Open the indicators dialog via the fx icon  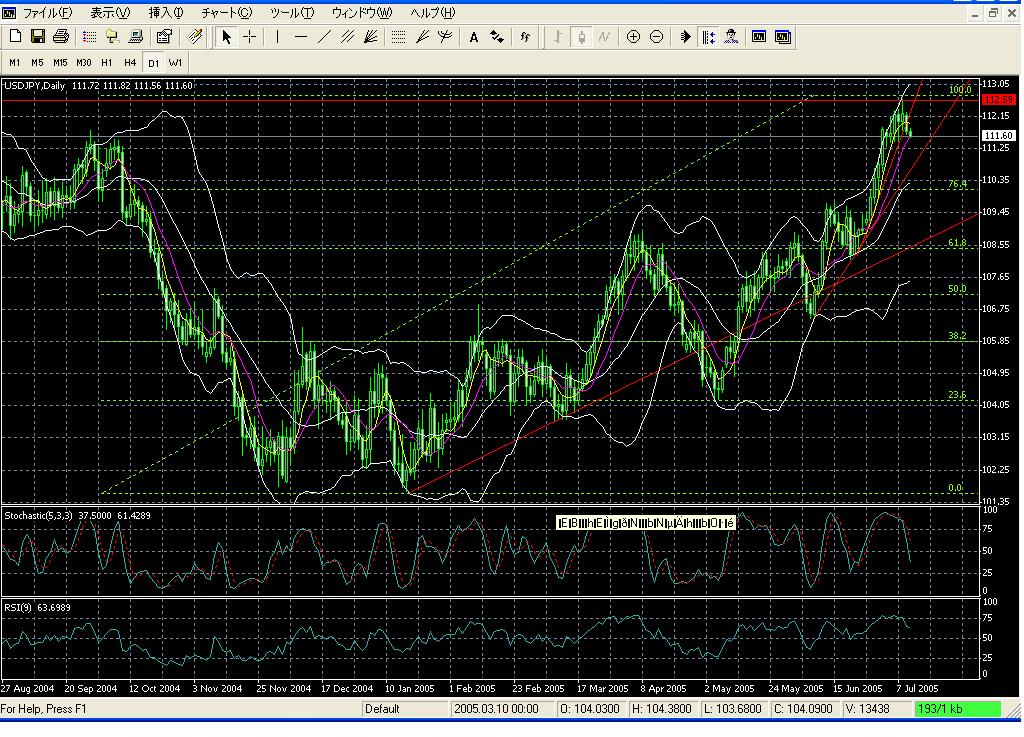(x=525, y=37)
